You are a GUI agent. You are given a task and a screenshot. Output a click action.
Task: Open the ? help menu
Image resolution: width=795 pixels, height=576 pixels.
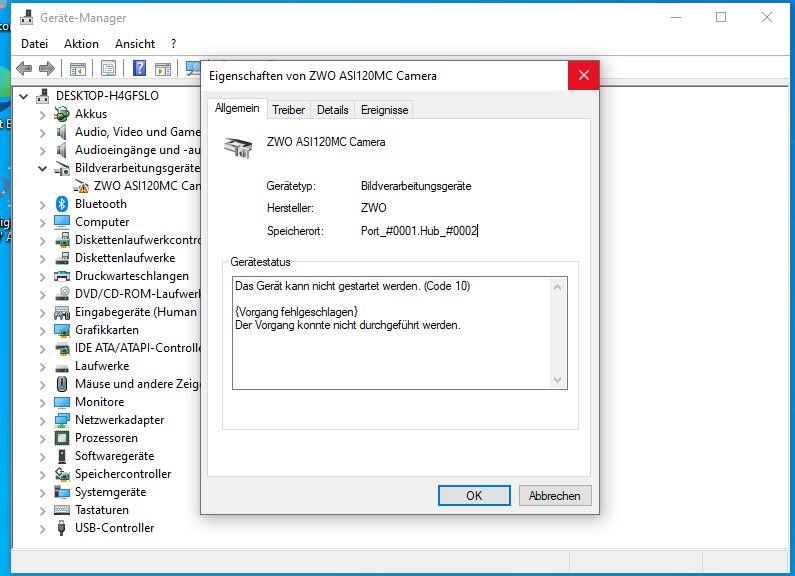point(173,44)
